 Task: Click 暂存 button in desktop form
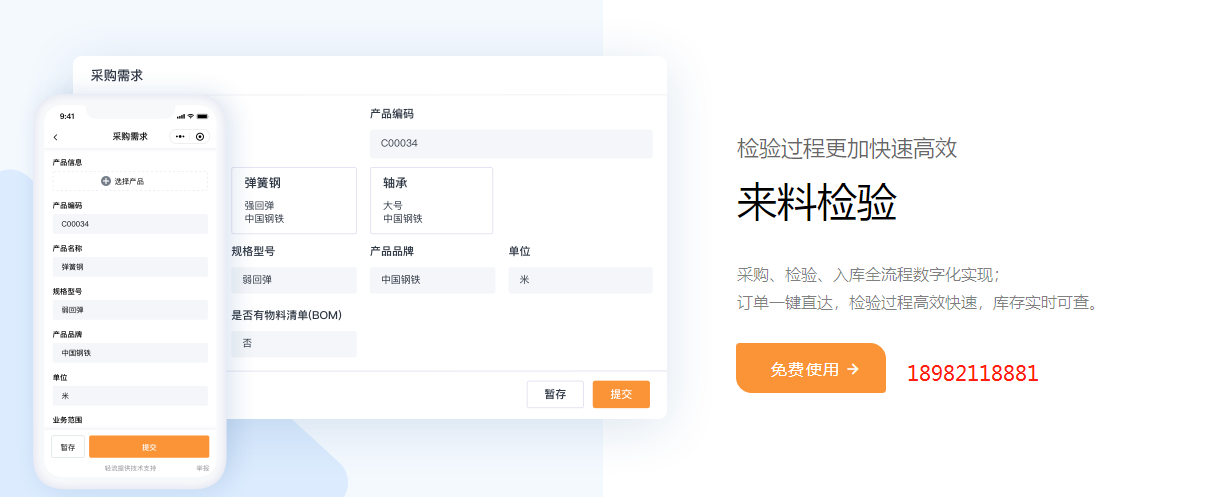point(555,394)
